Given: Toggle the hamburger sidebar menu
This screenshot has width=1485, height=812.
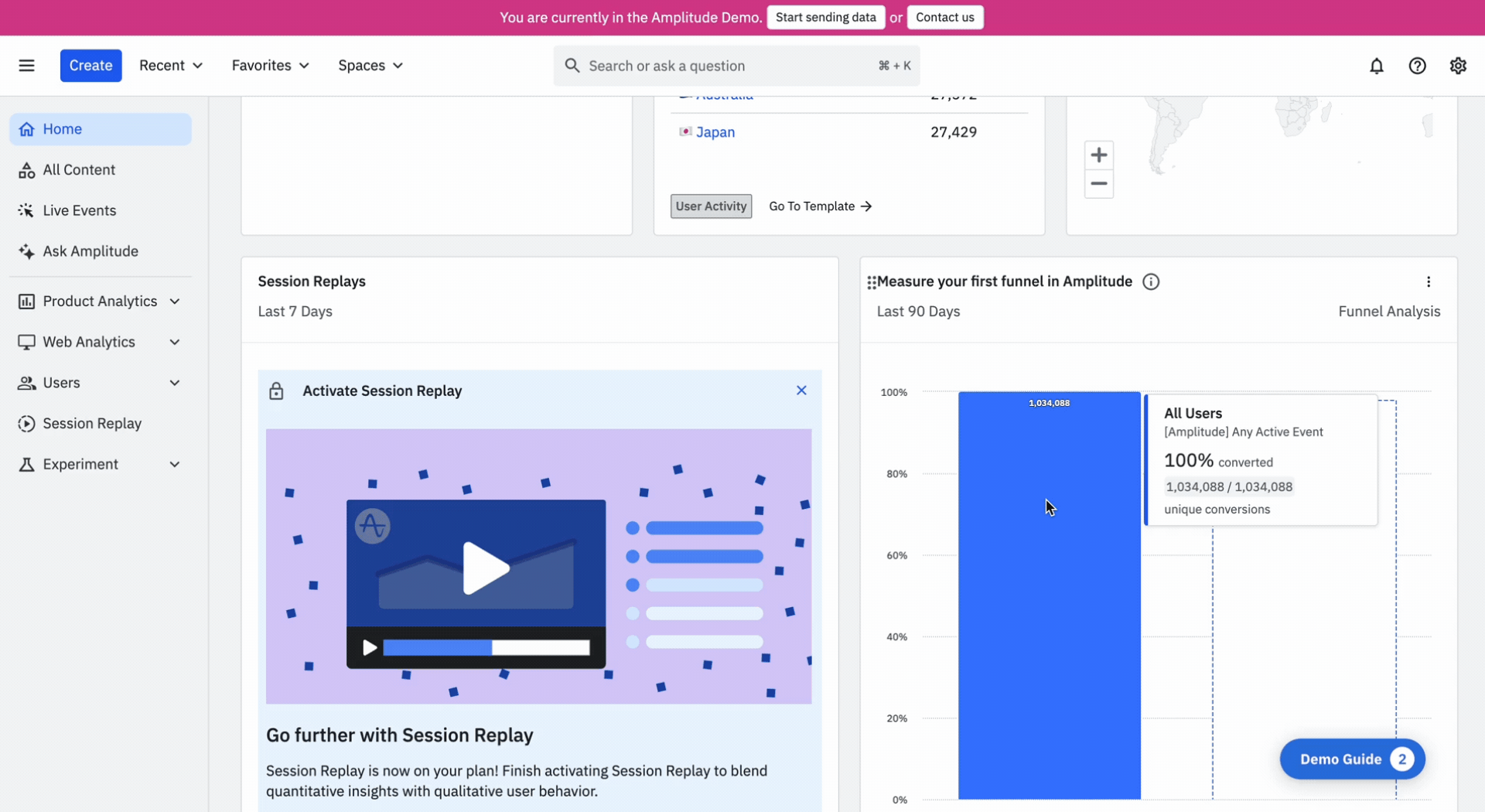Looking at the screenshot, I should [27, 66].
